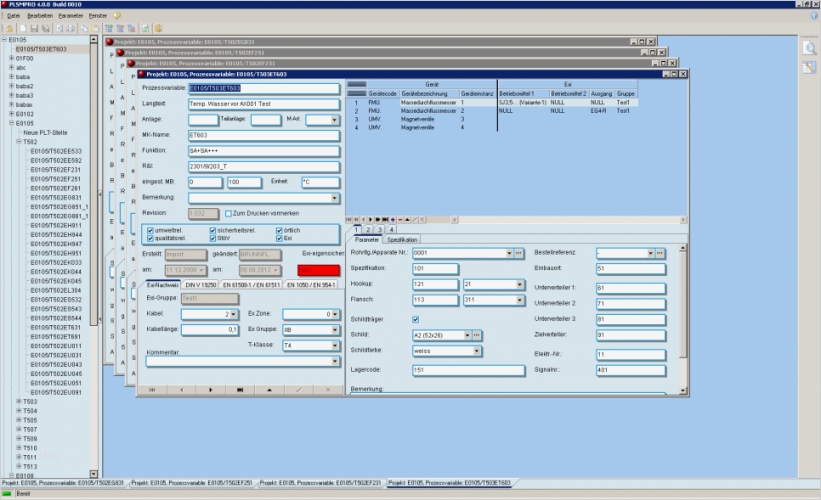821x500 pixels.
Task: Uncheck the 'umweltrel.' checkbox
Action: pos(150,231)
